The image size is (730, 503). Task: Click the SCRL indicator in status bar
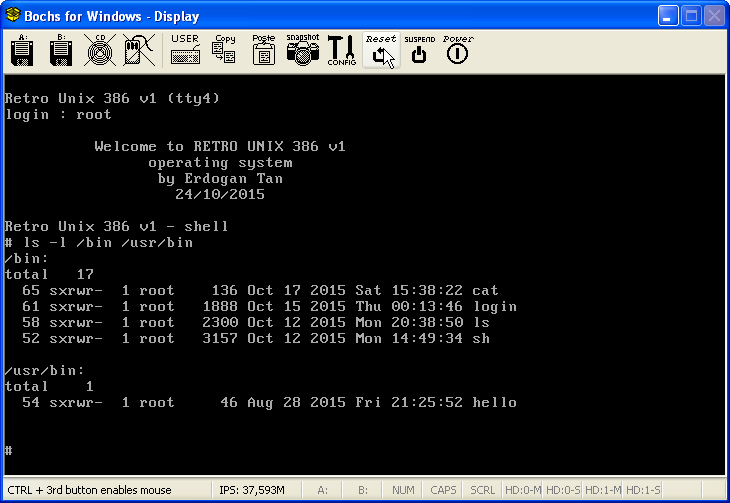(x=482, y=491)
